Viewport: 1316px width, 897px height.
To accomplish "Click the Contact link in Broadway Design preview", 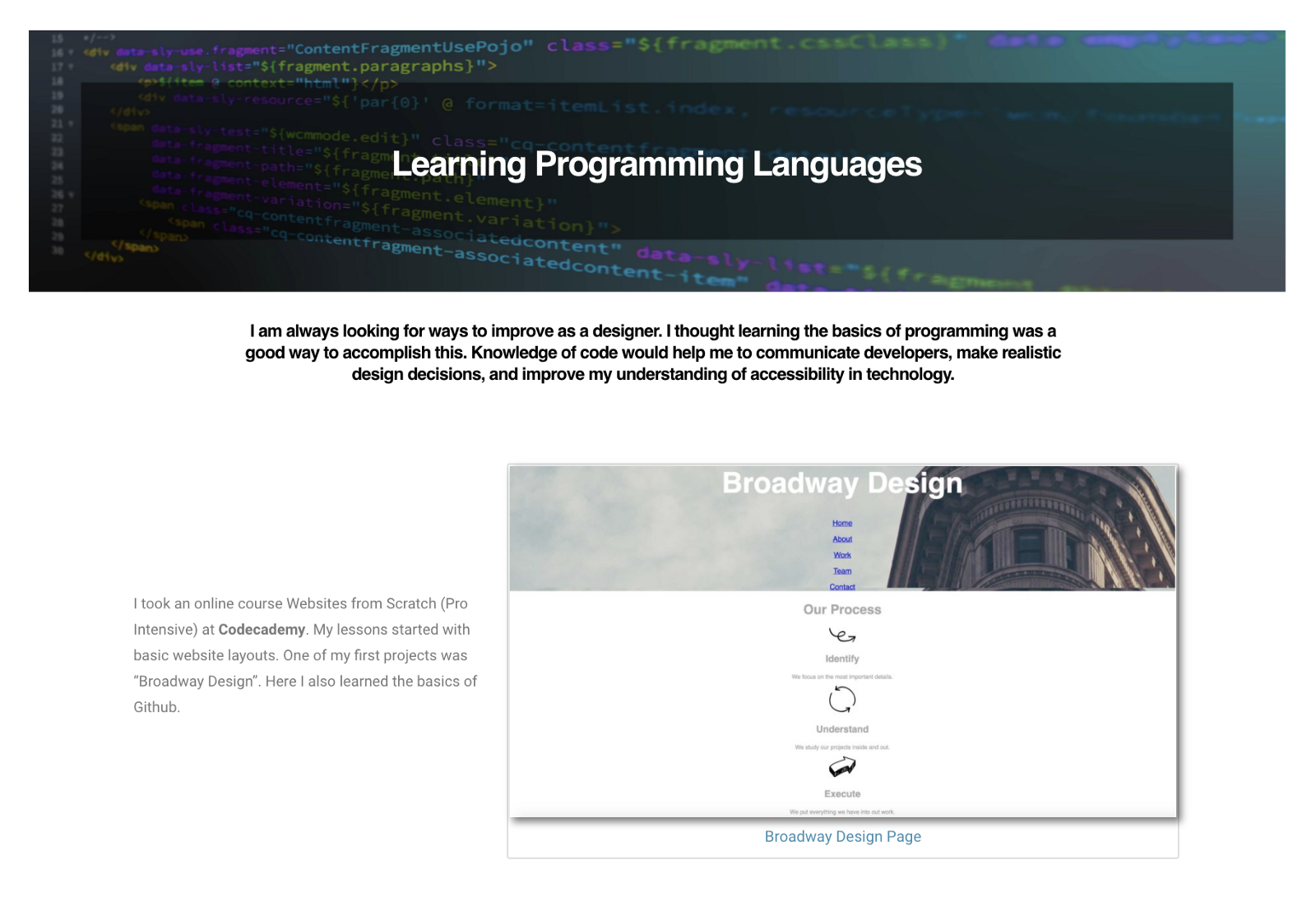I will tap(842, 586).
